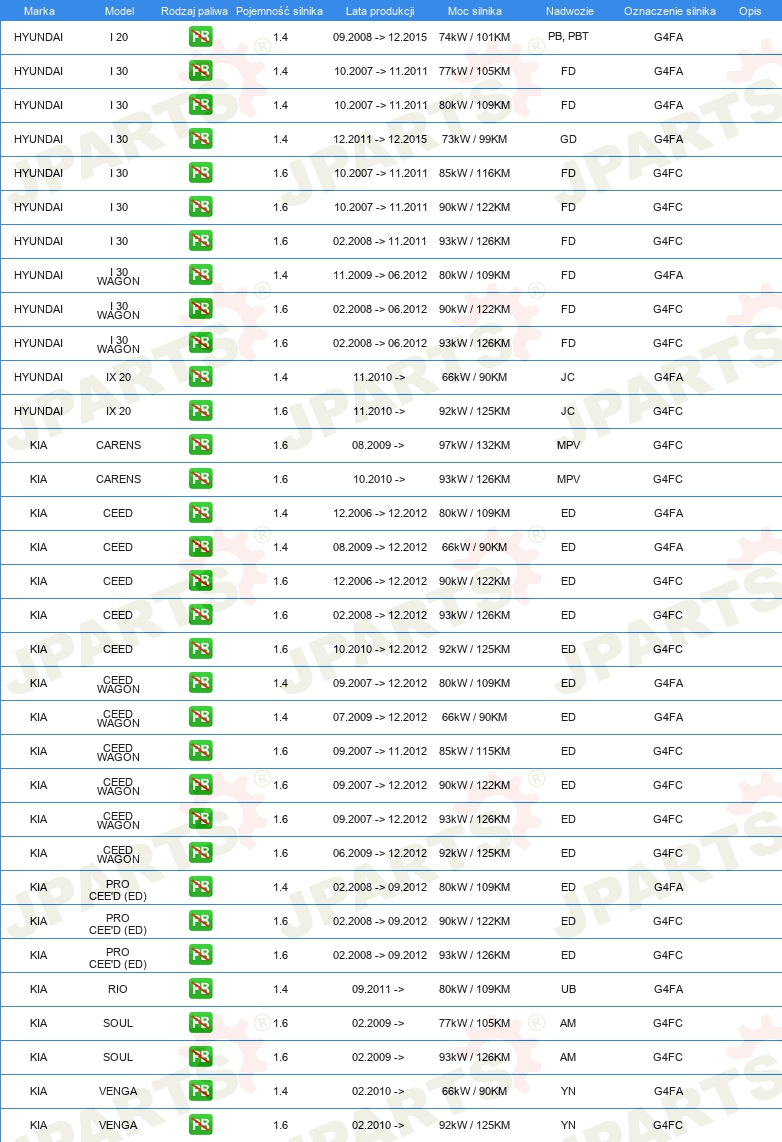Select the fuel icon for Kia Carens 97kW / 132KM
This screenshot has height=1142, width=782.
coord(200,444)
